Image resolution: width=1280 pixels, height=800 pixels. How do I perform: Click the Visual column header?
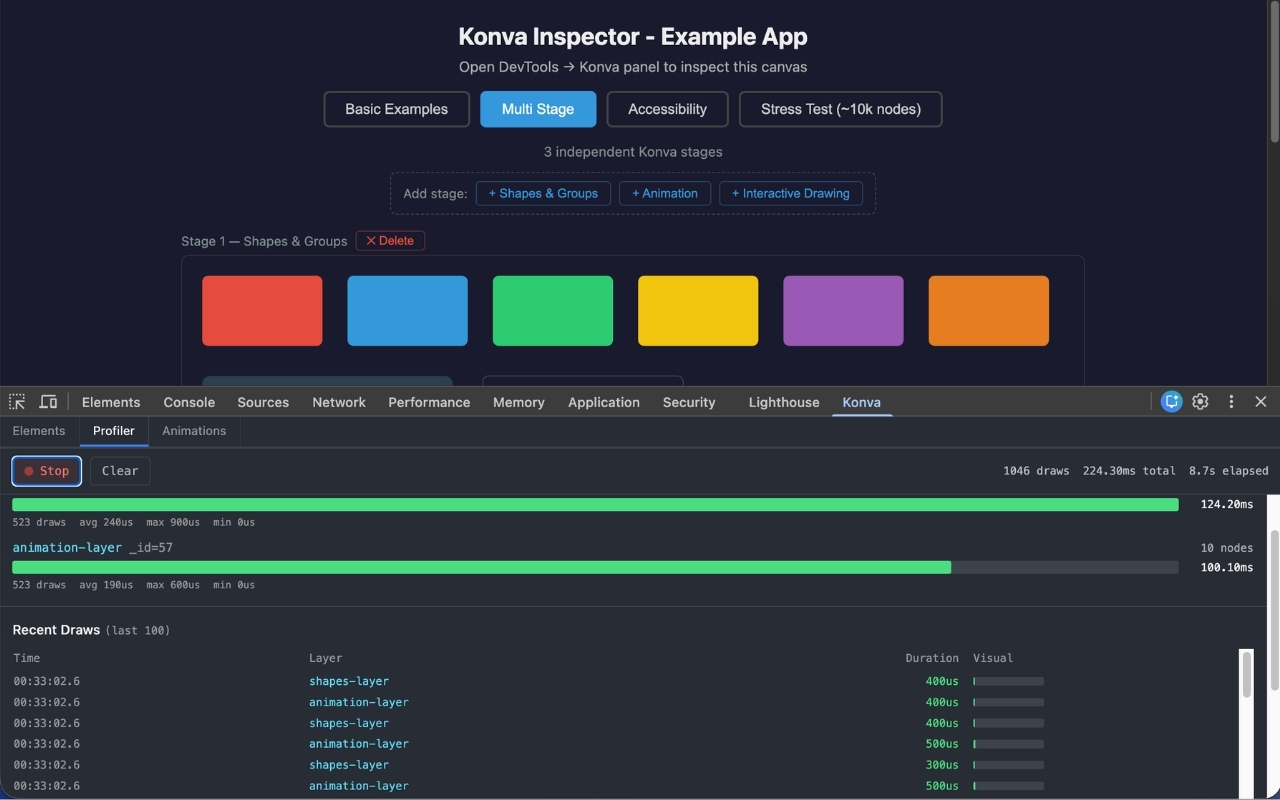point(993,658)
